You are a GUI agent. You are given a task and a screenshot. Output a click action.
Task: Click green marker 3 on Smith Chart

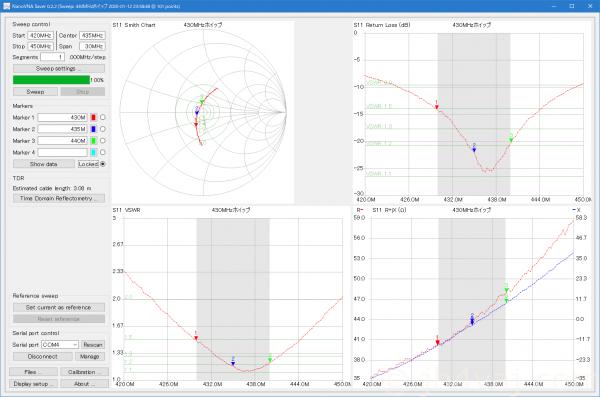coord(202,101)
